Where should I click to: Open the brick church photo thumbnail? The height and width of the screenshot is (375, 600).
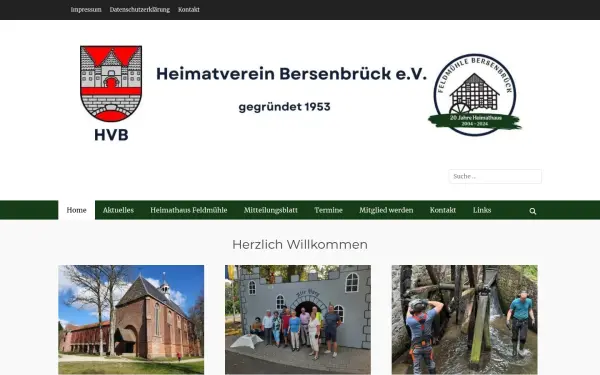131,320
